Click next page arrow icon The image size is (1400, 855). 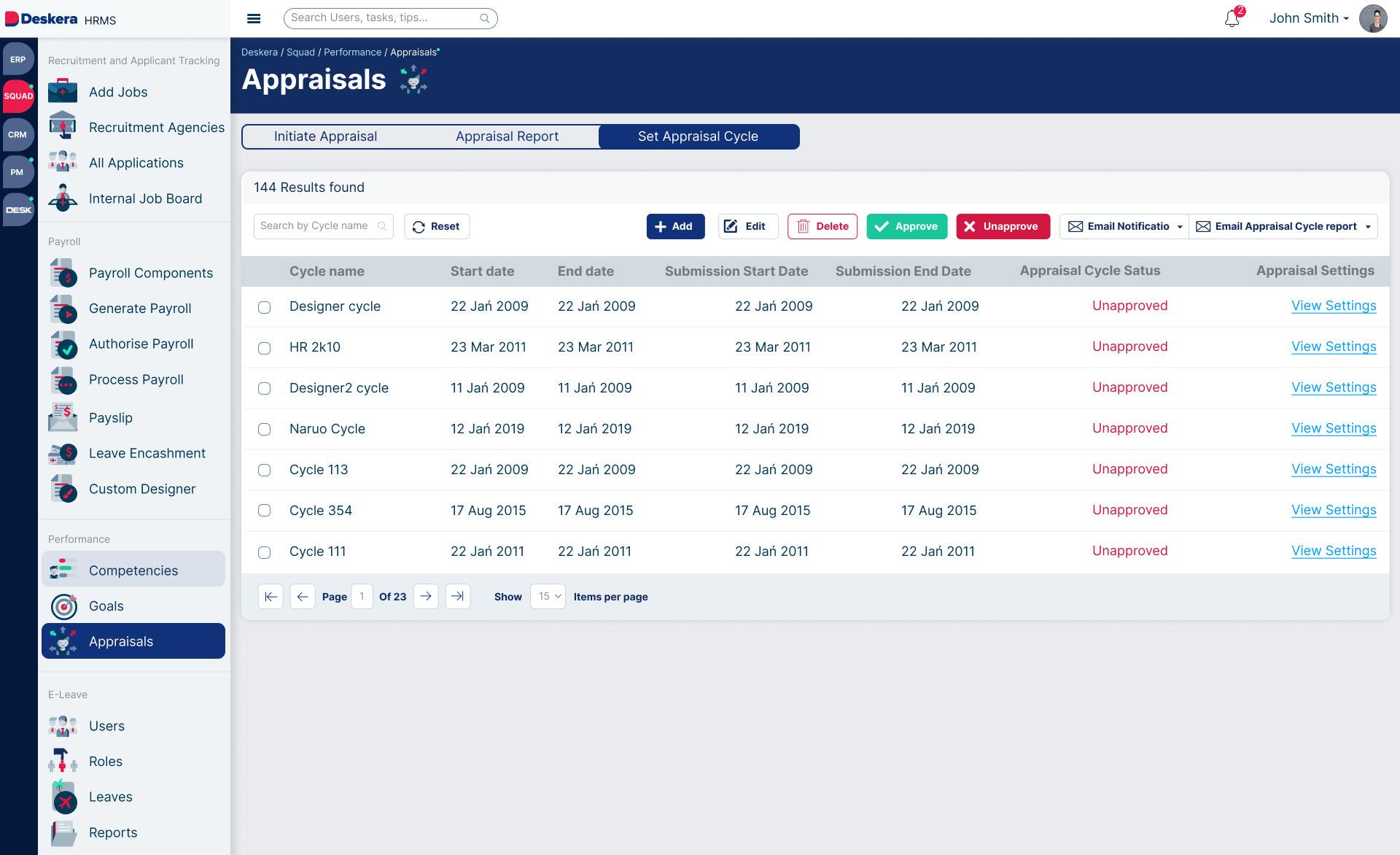click(426, 596)
